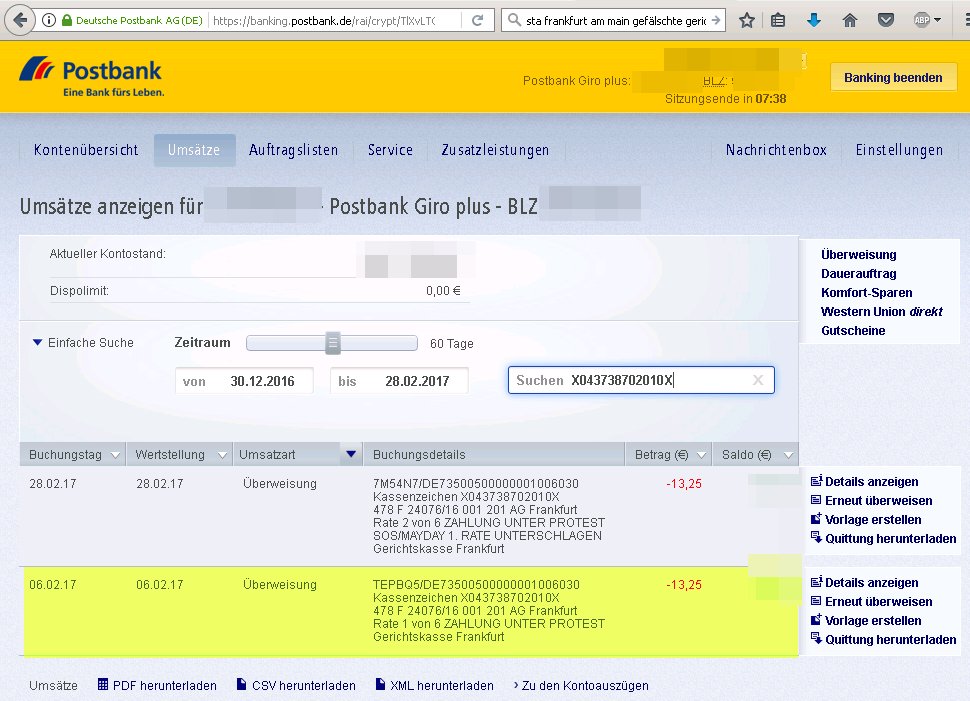Viewport: 970px width, 701px height.
Task: Click CSV herunterladen file icon
Action: tap(241, 684)
